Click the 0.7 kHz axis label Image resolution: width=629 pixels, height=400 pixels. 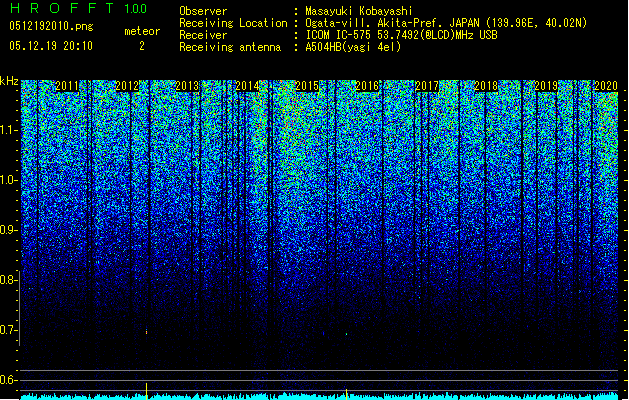(x=8, y=330)
